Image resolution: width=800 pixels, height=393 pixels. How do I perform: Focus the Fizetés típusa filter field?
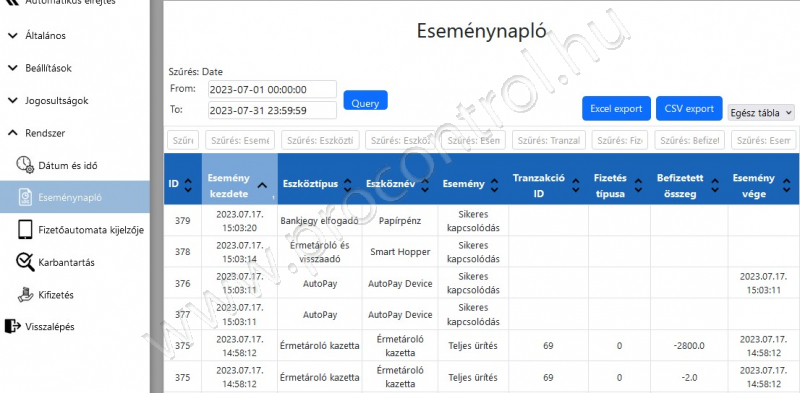[x=619, y=140]
